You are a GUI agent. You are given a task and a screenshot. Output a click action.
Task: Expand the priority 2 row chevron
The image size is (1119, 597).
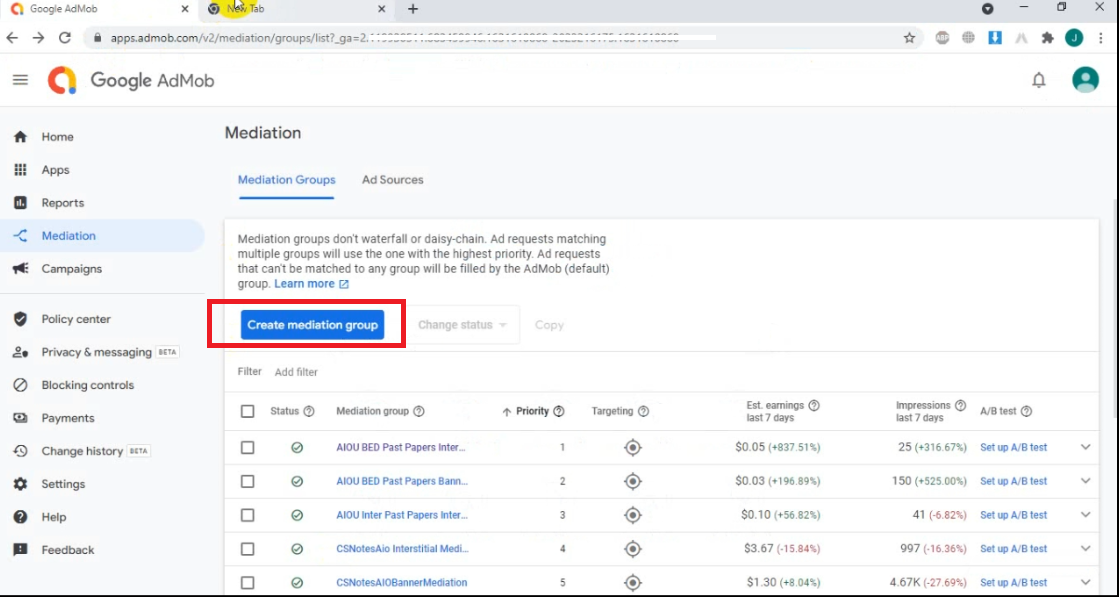point(1085,481)
